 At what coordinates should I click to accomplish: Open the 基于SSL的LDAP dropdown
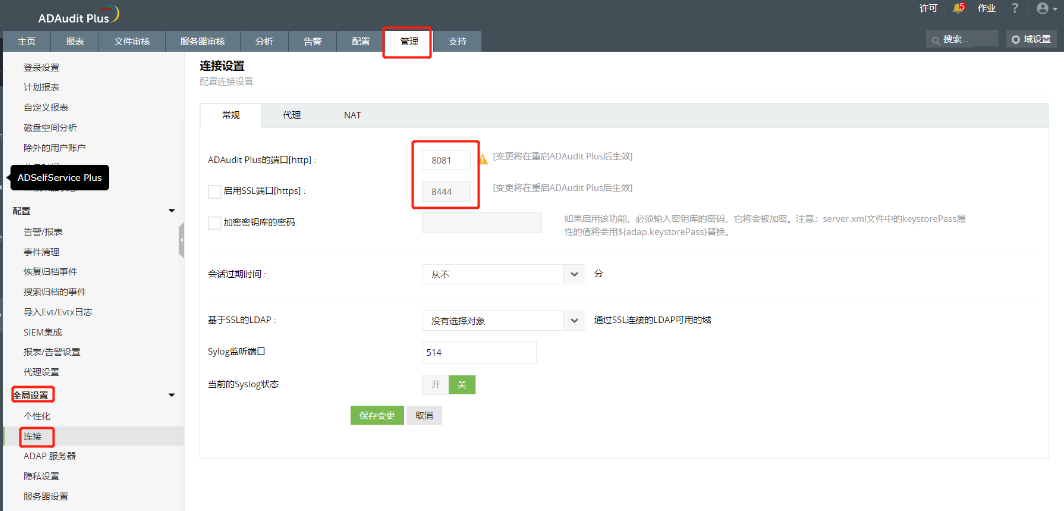click(503, 320)
